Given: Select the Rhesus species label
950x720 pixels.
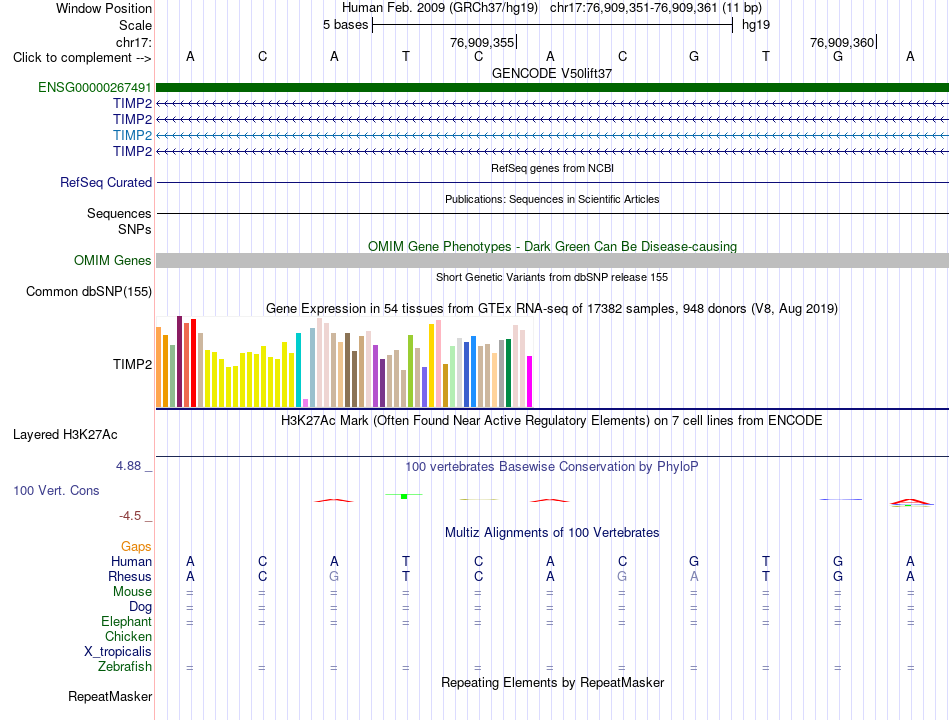Looking at the screenshot, I should [130, 576].
